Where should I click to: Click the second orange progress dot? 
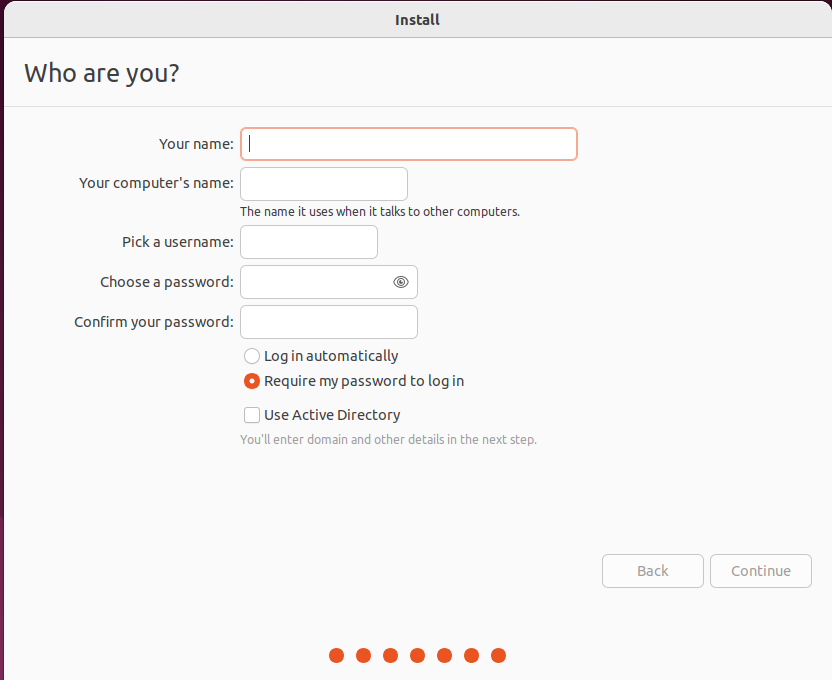[364, 656]
